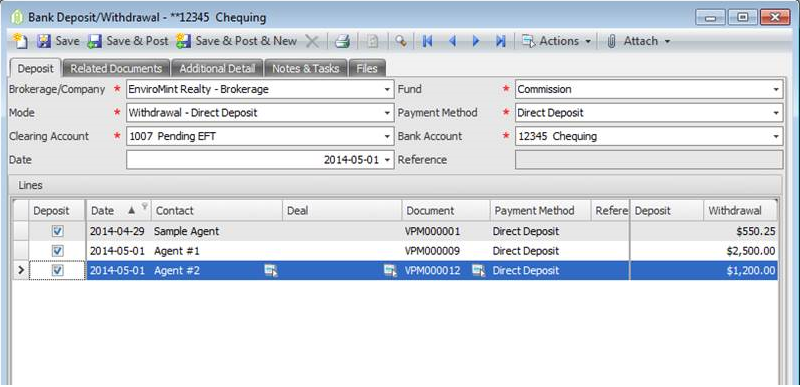Viewport: 800px width, 387px height.
Task: Click the printer icon in toolbar
Action: pos(342,41)
